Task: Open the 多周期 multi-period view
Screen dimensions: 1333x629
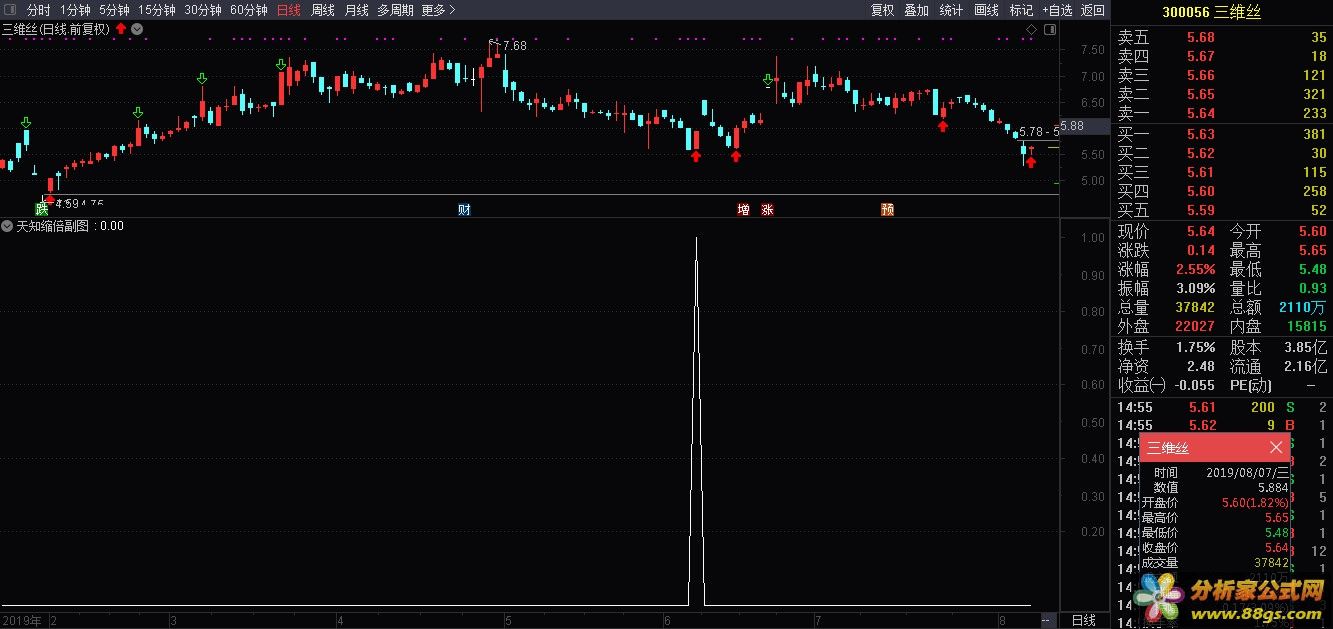Action: (395, 10)
